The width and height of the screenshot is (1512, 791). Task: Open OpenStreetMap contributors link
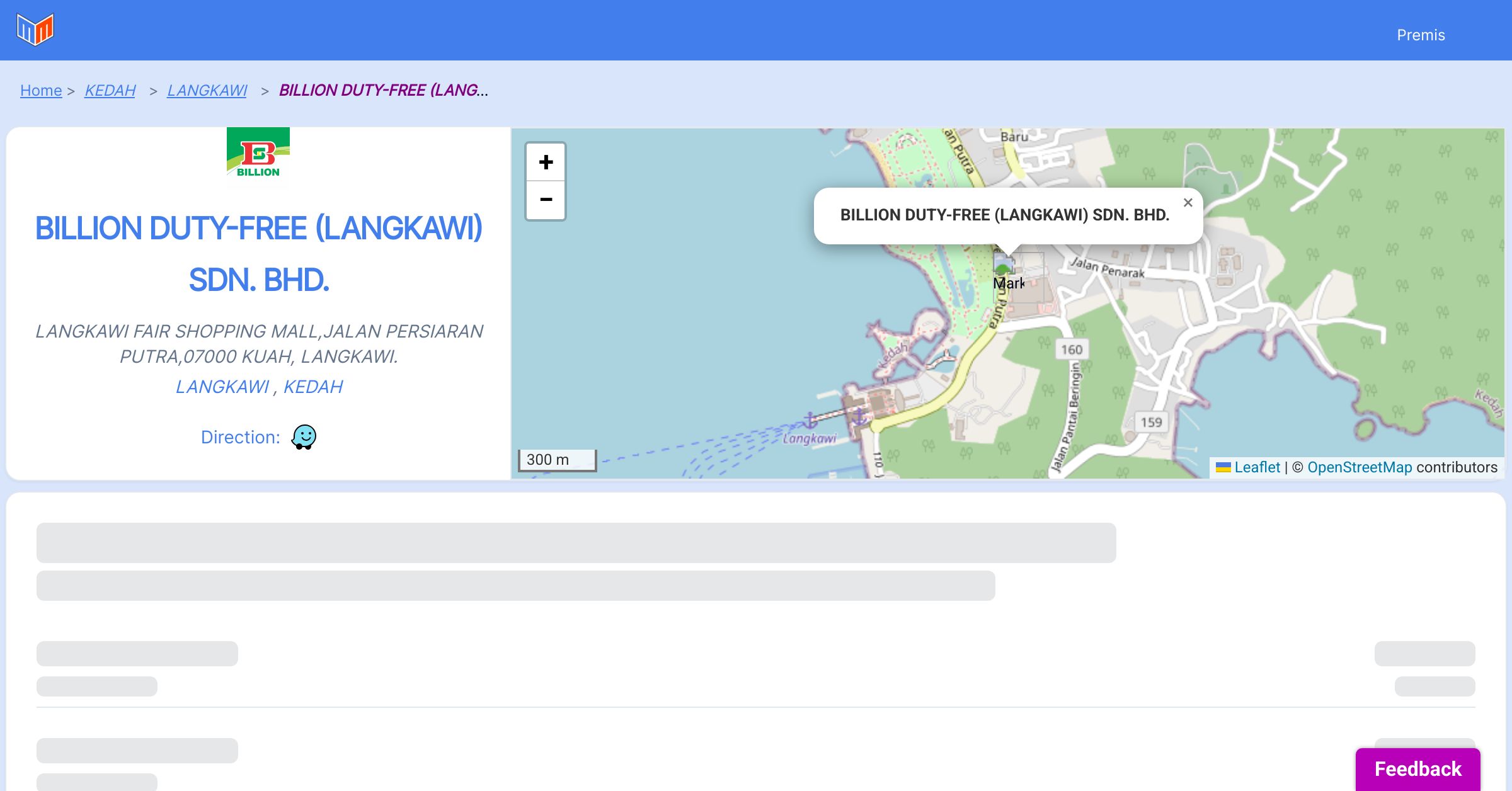pyautogui.click(x=1360, y=467)
